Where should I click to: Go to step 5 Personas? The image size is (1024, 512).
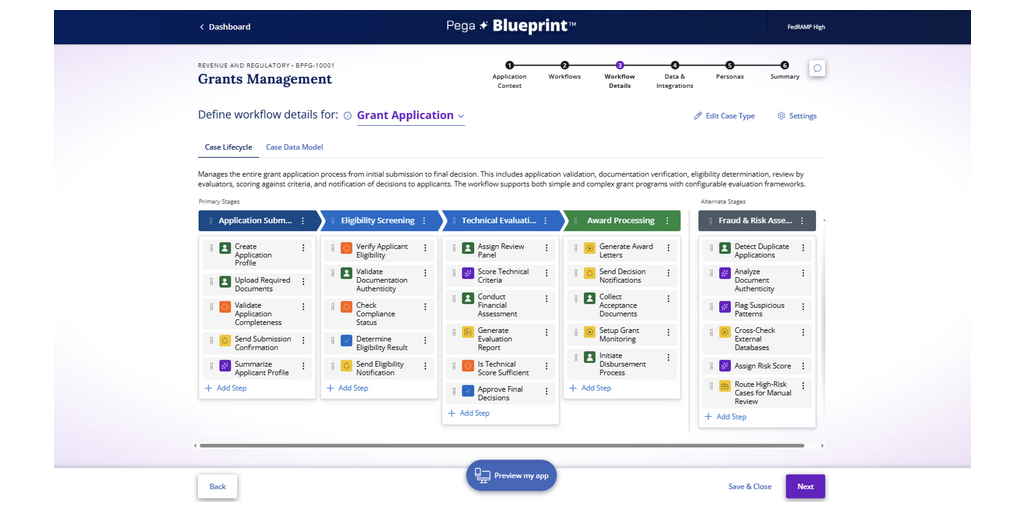point(729,71)
